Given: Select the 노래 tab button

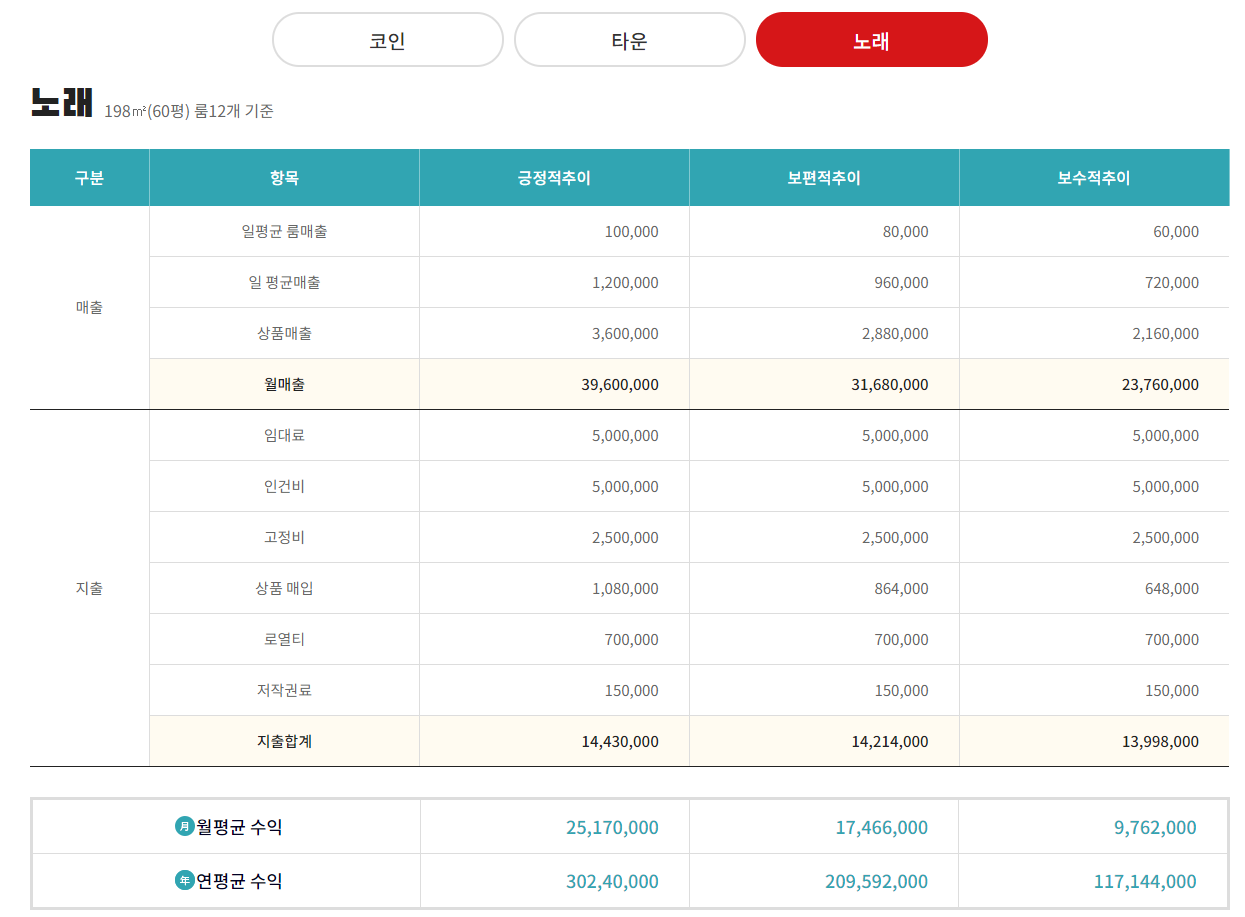Looking at the screenshot, I should (x=871, y=39).
